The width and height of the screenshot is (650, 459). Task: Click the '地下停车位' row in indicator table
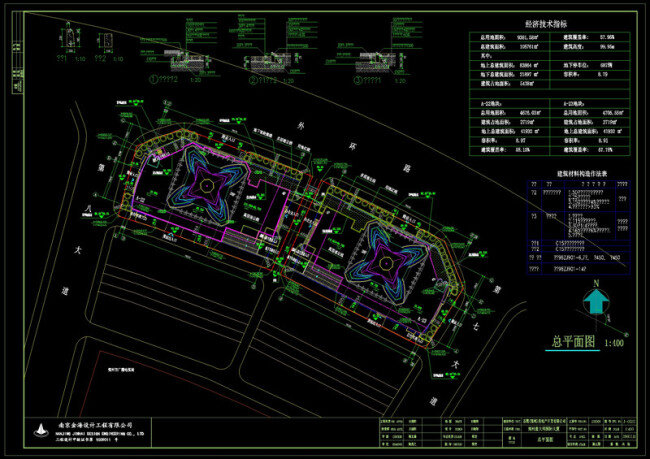coord(590,65)
